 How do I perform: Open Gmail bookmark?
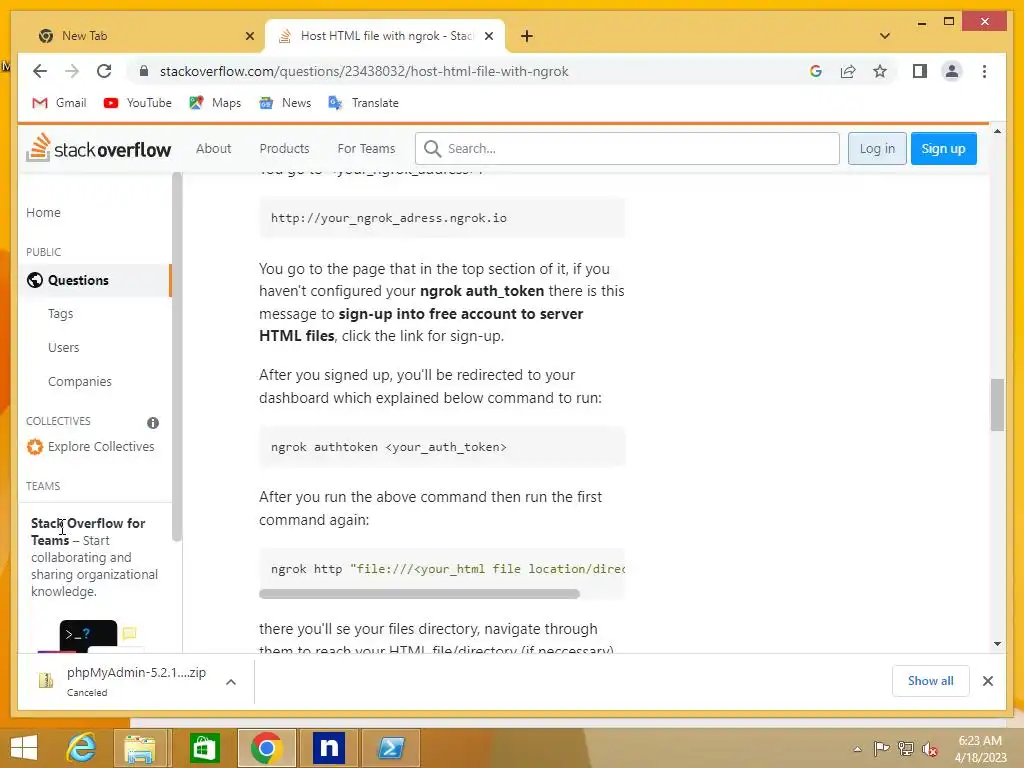(x=59, y=103)
